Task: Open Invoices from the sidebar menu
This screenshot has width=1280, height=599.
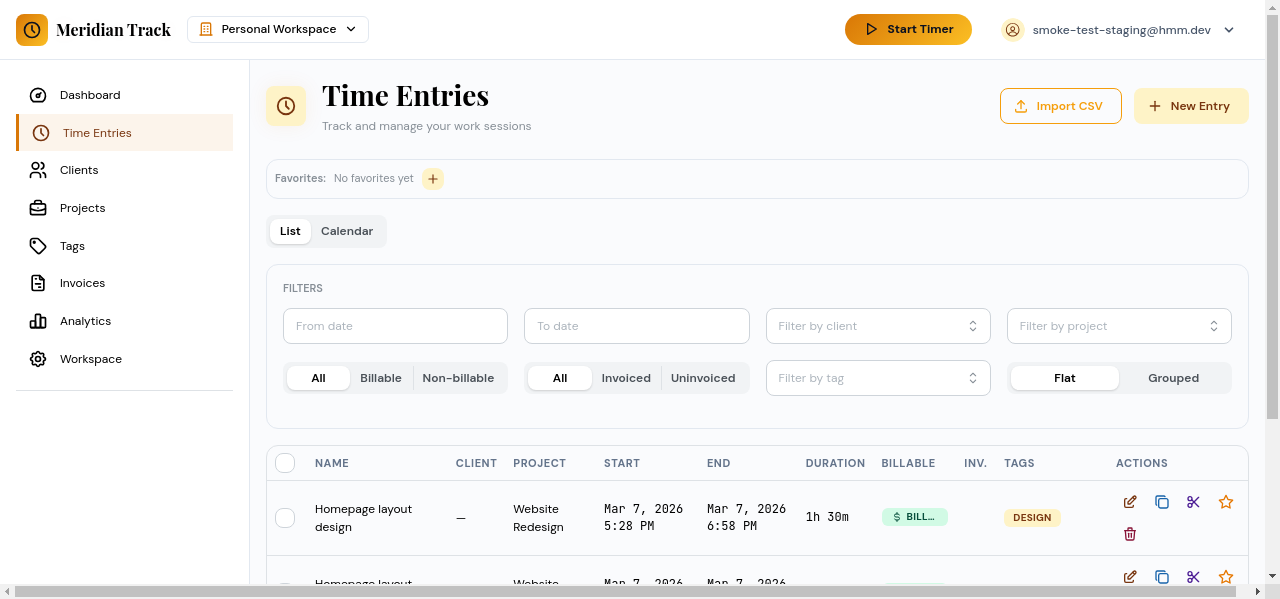Action: tap(81, 283)
